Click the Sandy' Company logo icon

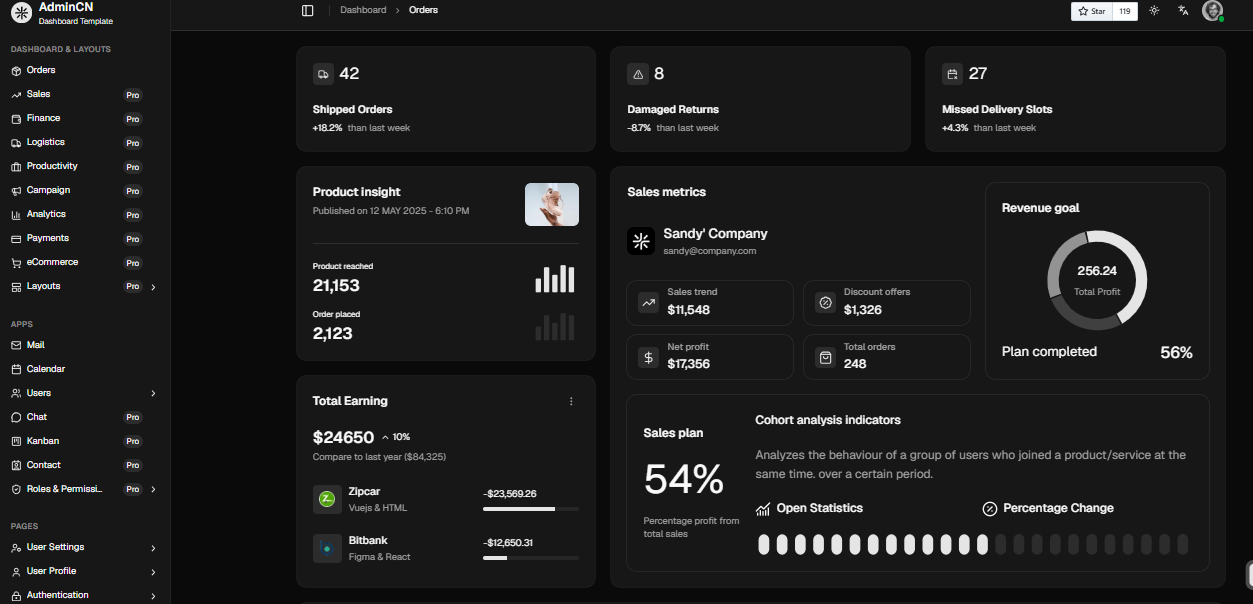641,241
